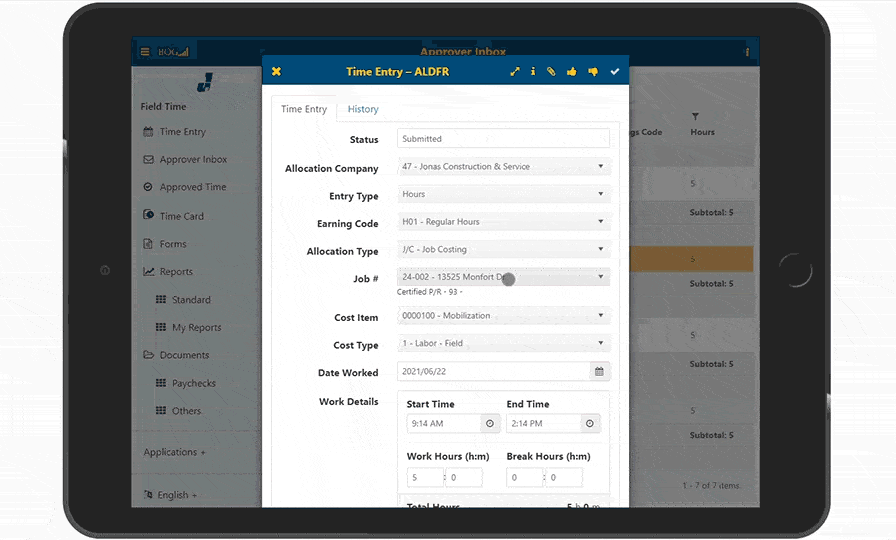Click the Work Hours hours box
Viewport: 896px width, 540px height.
tap(425, 477)
